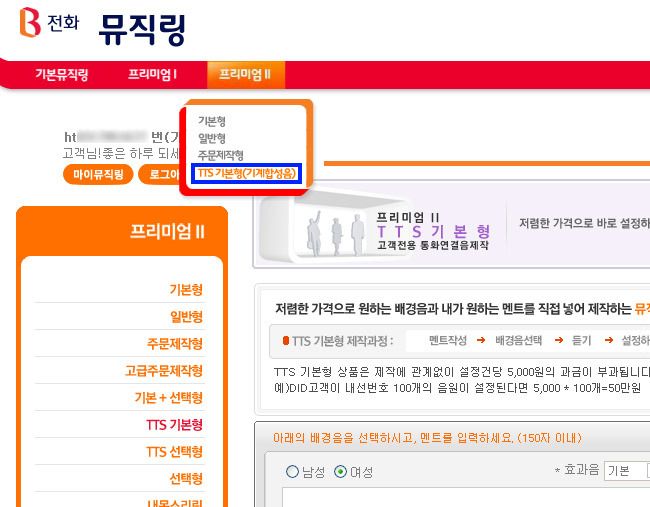650x507 pixels.
Task: Select the 여성 voice radio button
Action: point(340,472)
